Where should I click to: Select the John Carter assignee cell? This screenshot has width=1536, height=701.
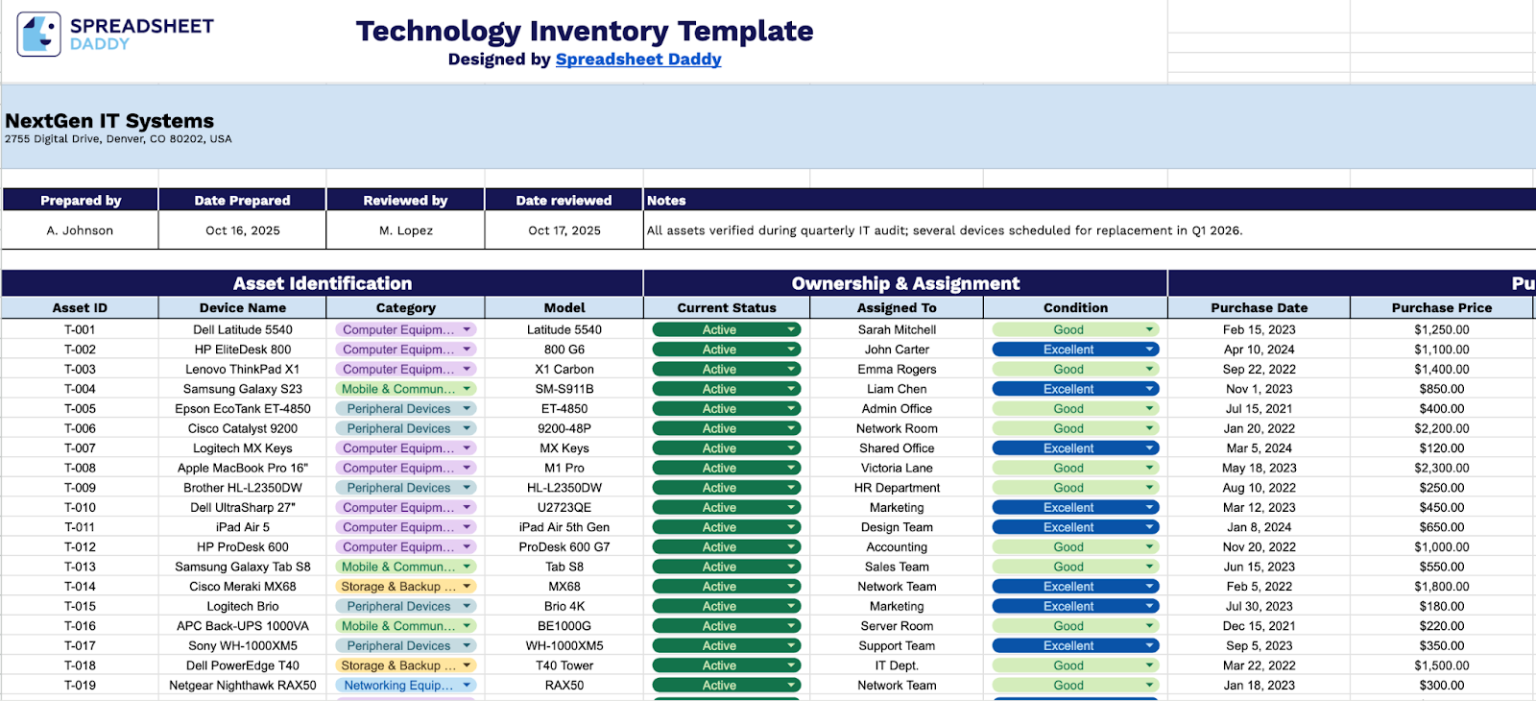point(897,349)
